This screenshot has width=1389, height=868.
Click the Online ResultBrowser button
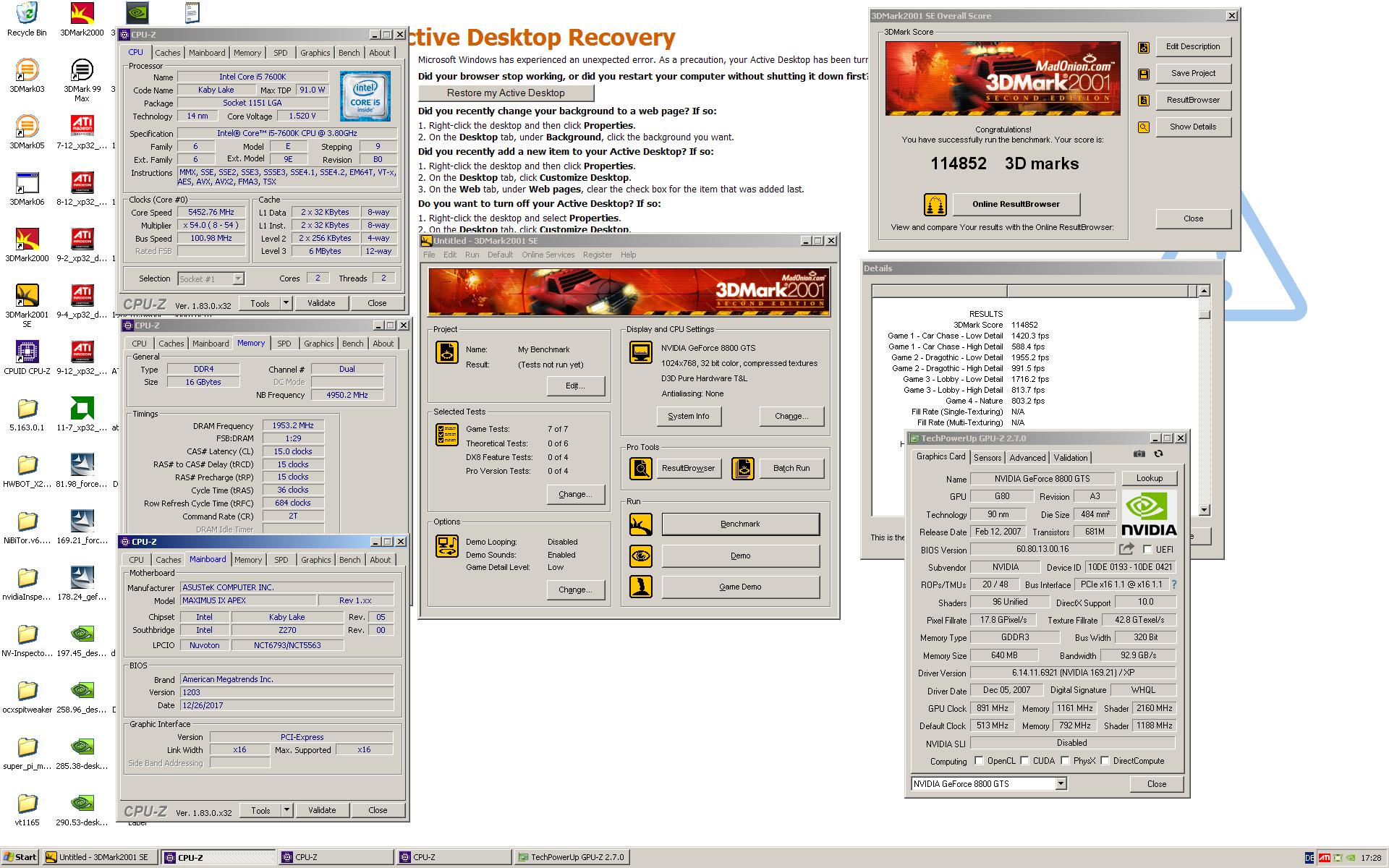click(1016, 205)
